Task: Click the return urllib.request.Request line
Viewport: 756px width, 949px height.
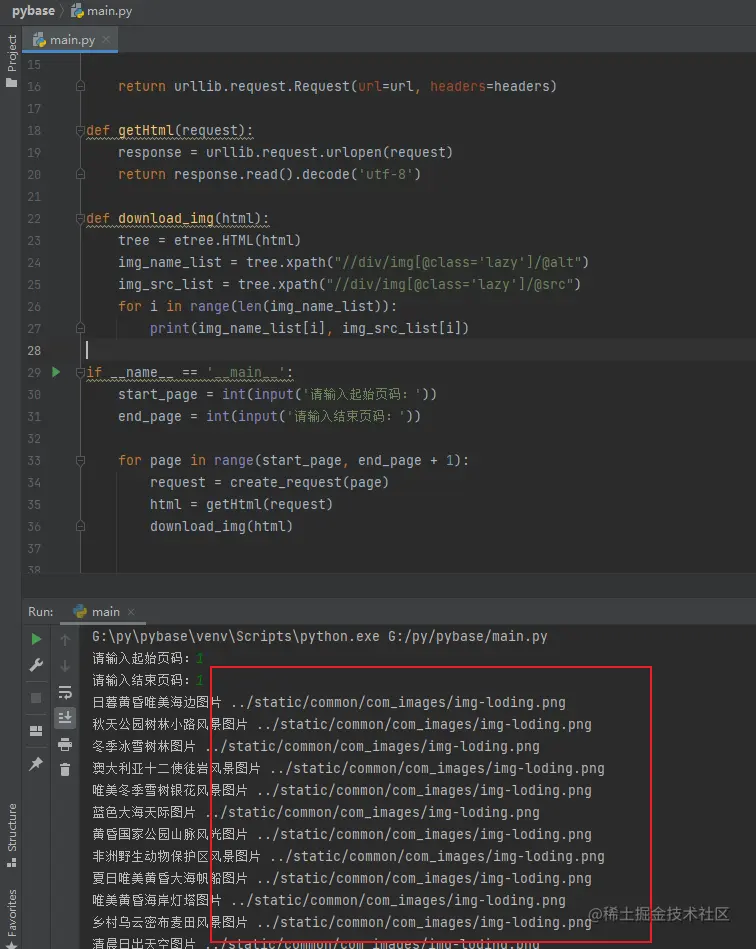Action: coord(337,86)
